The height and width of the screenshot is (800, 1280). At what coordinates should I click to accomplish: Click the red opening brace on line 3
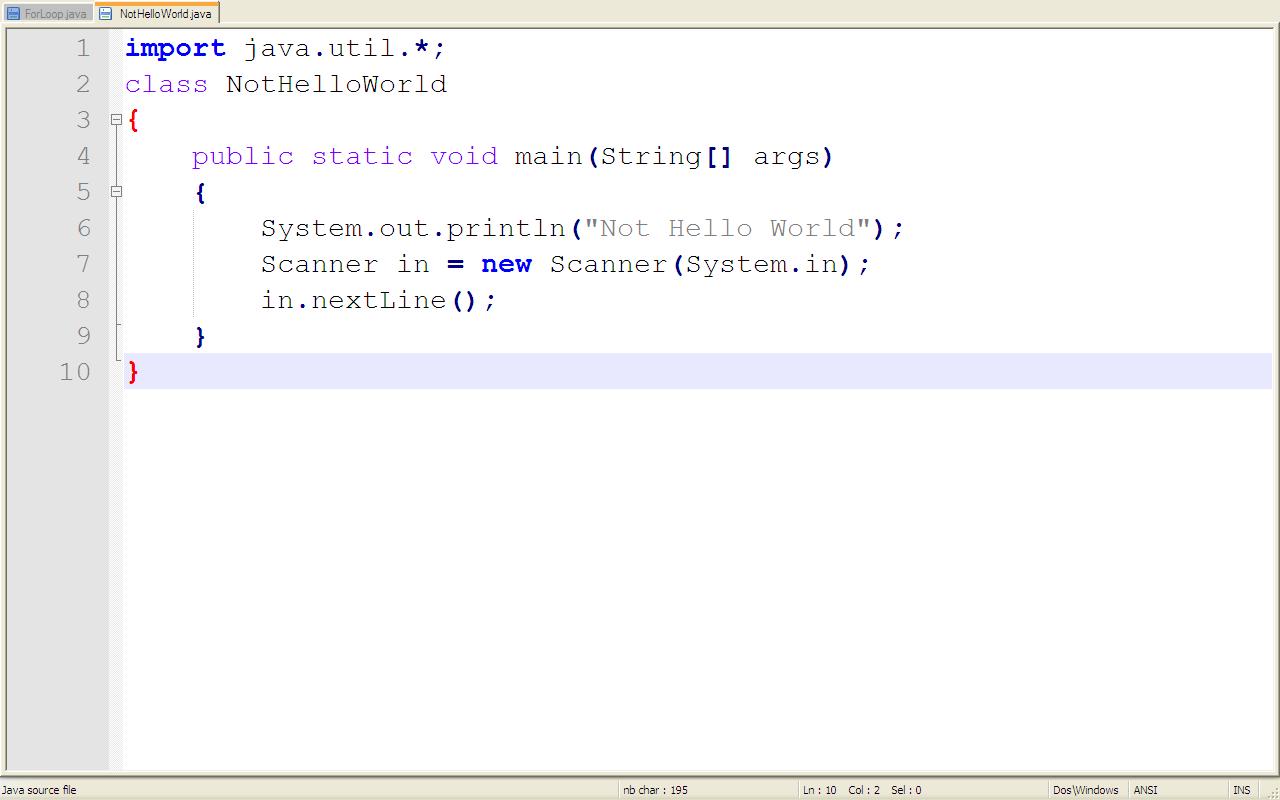[x=133, y=120]
